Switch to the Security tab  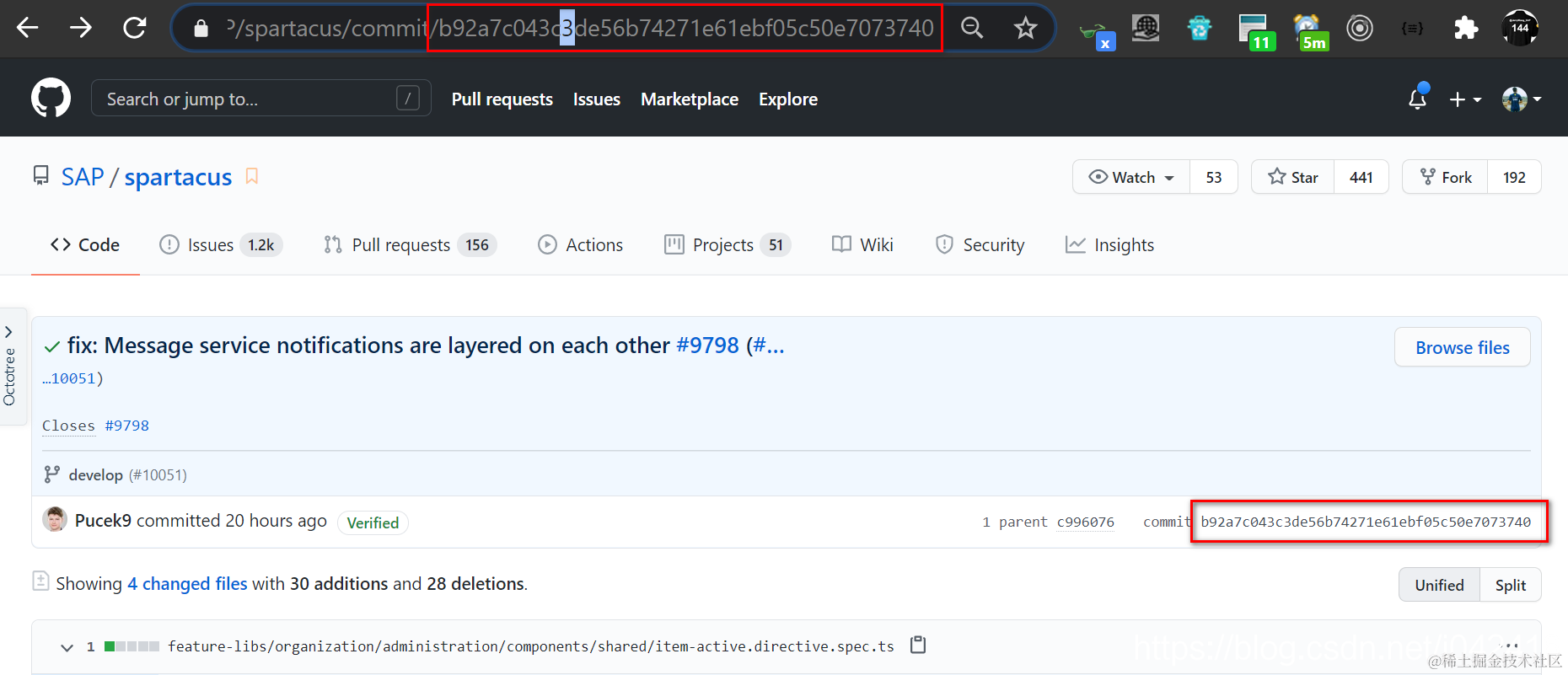[x=980, y=245]
